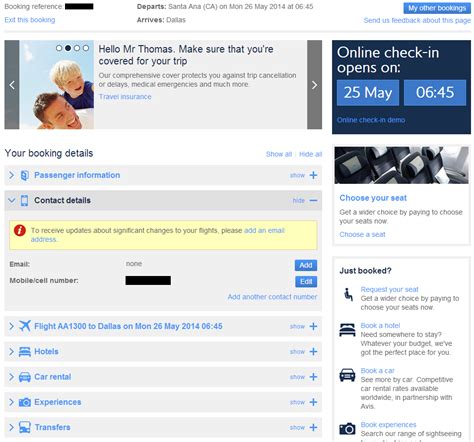Viewport: 474px width, 442px height.
Task: Click the passenger document icon
Action: tap(24, 175)
